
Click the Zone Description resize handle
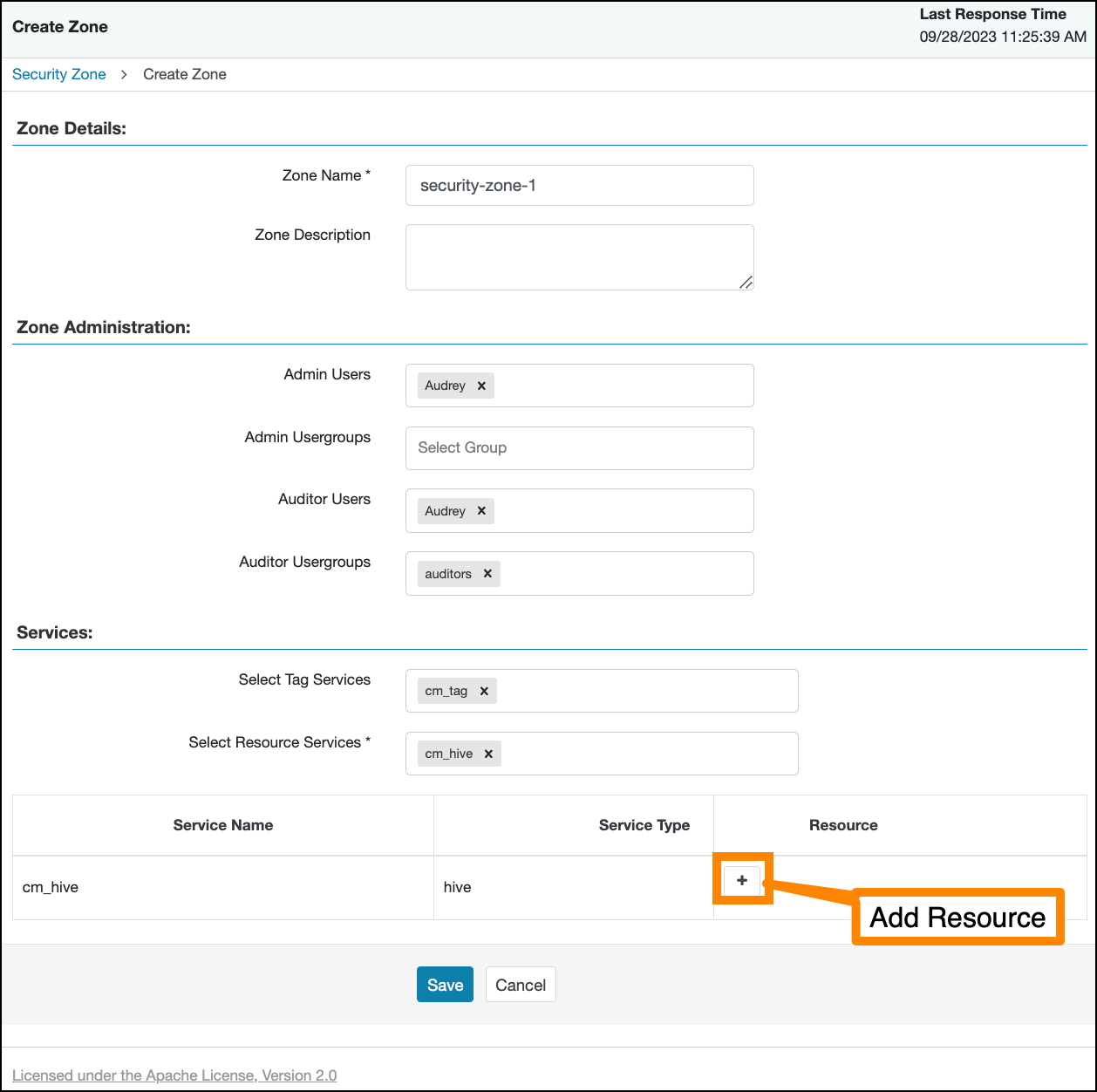point(746,282)
